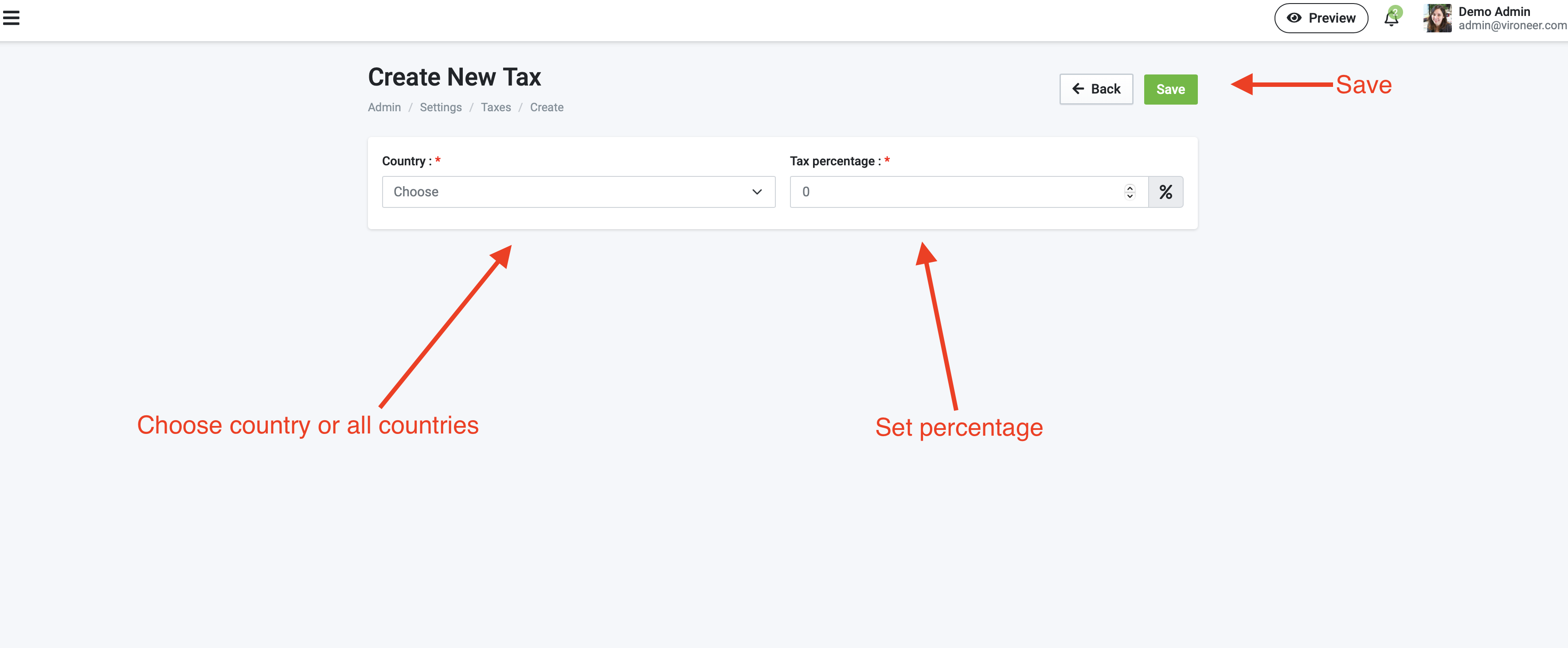This screenshot has width=1568, height=648.
Task: Click the green notification count badge
Action: coord(1396,12)
